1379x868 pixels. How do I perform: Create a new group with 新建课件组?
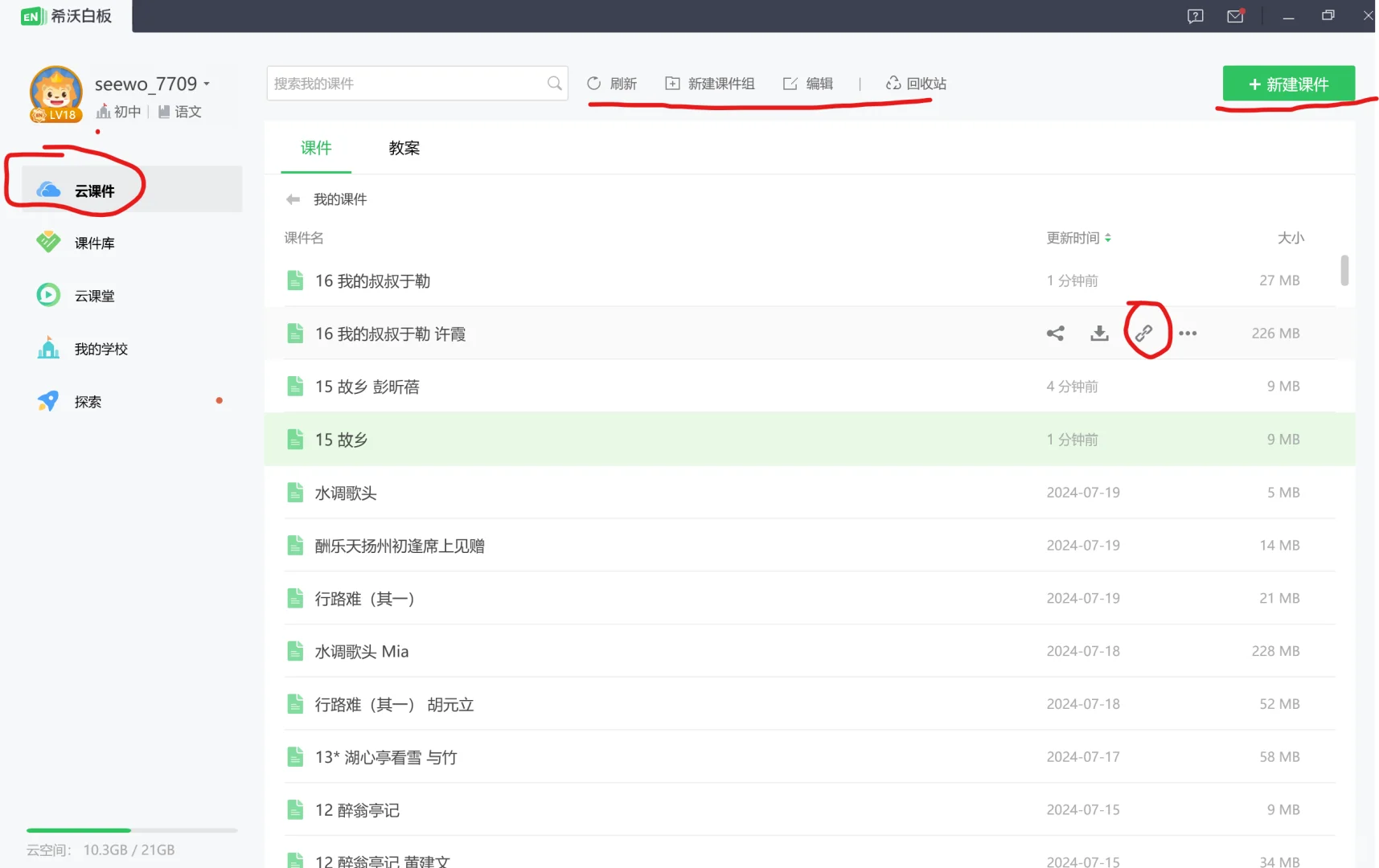point(710,84)
